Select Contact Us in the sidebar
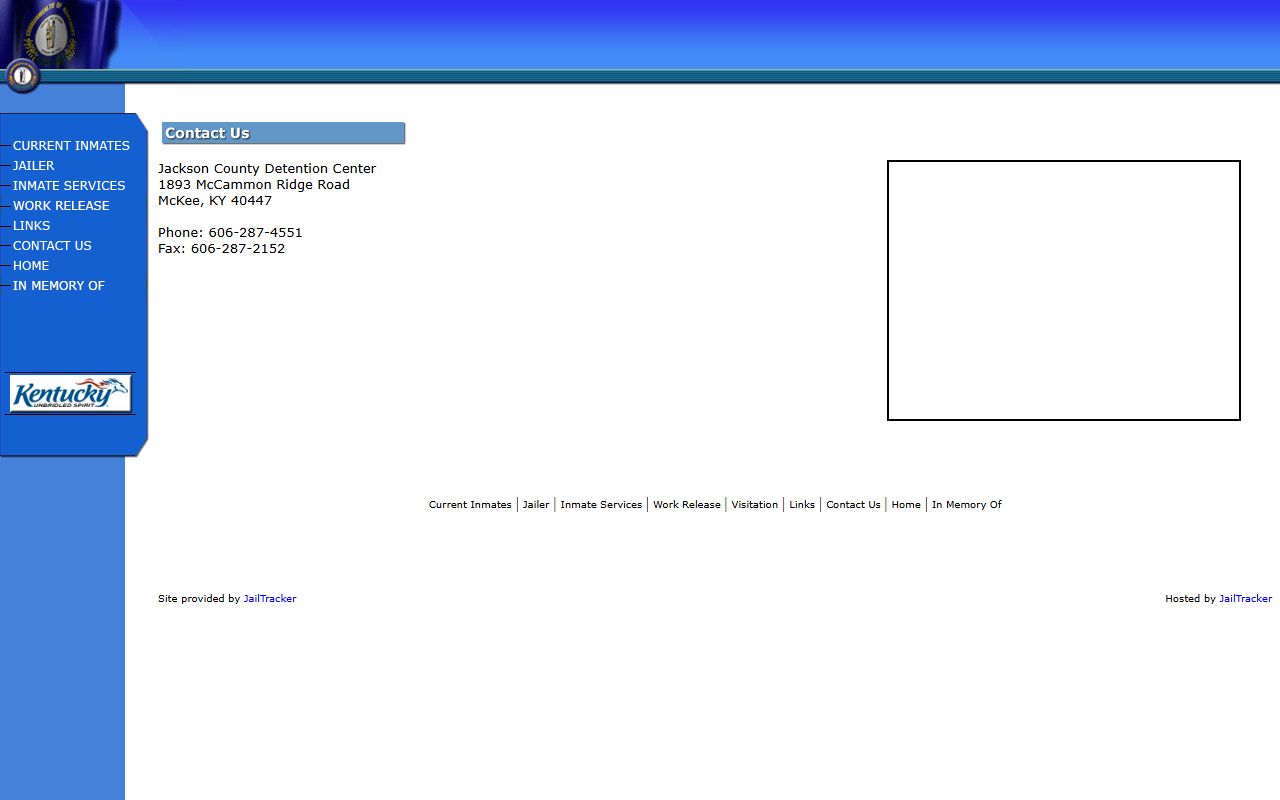1280x800 pixels. (52, 246)
